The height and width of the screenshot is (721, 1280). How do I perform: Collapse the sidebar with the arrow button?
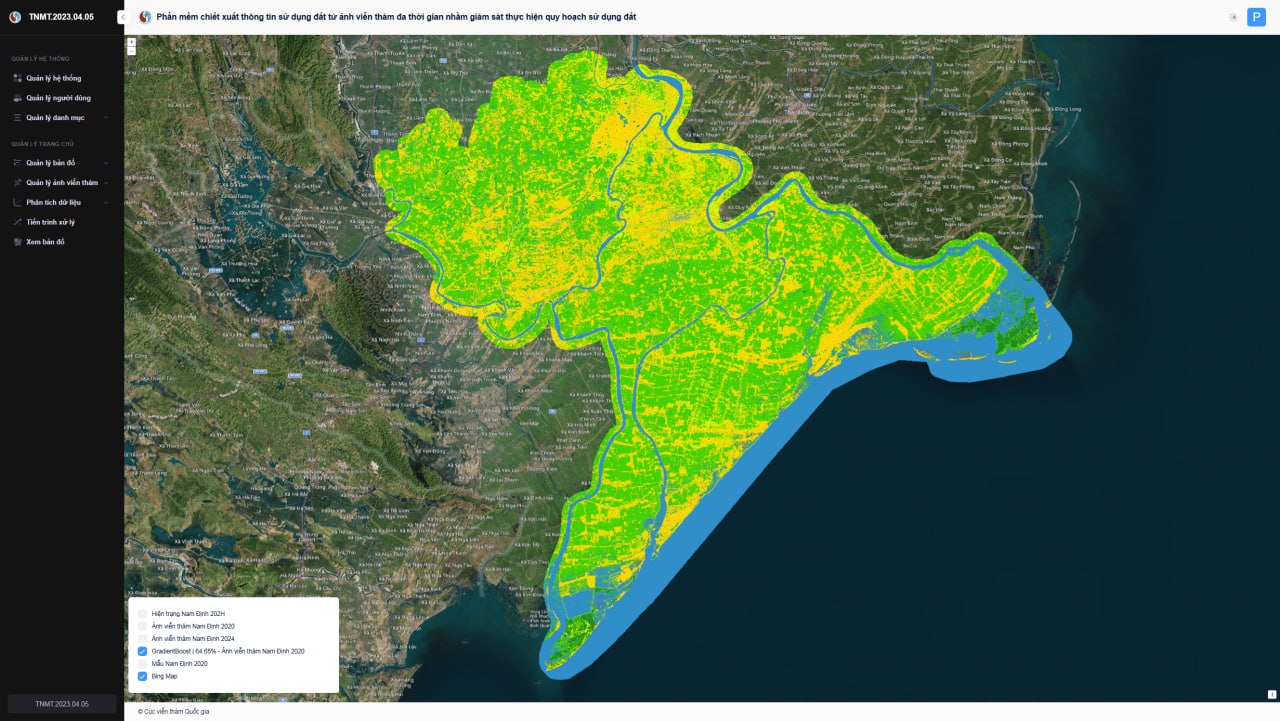click(x=122, y=17)
